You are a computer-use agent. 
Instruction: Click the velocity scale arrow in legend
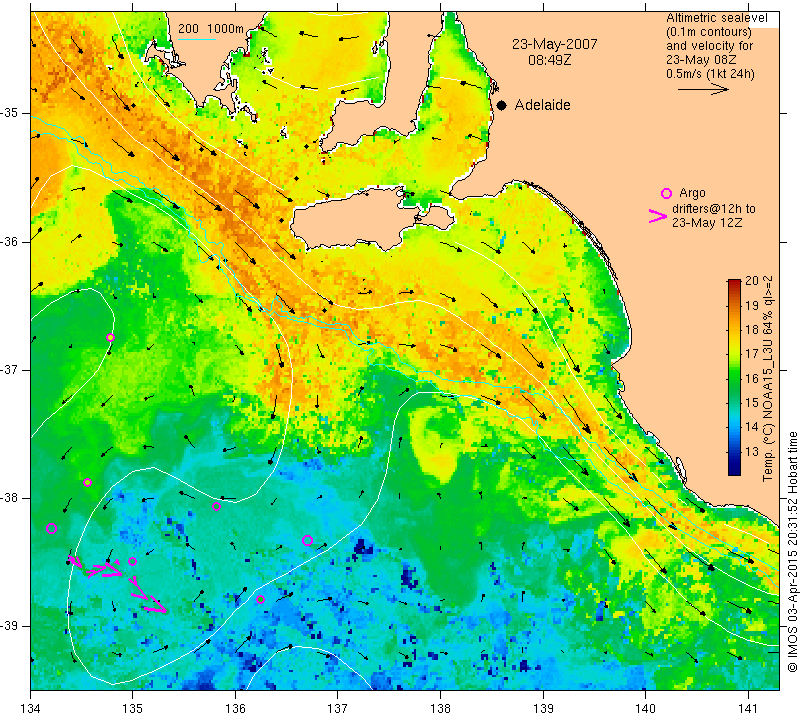click(x=703, y=89)
